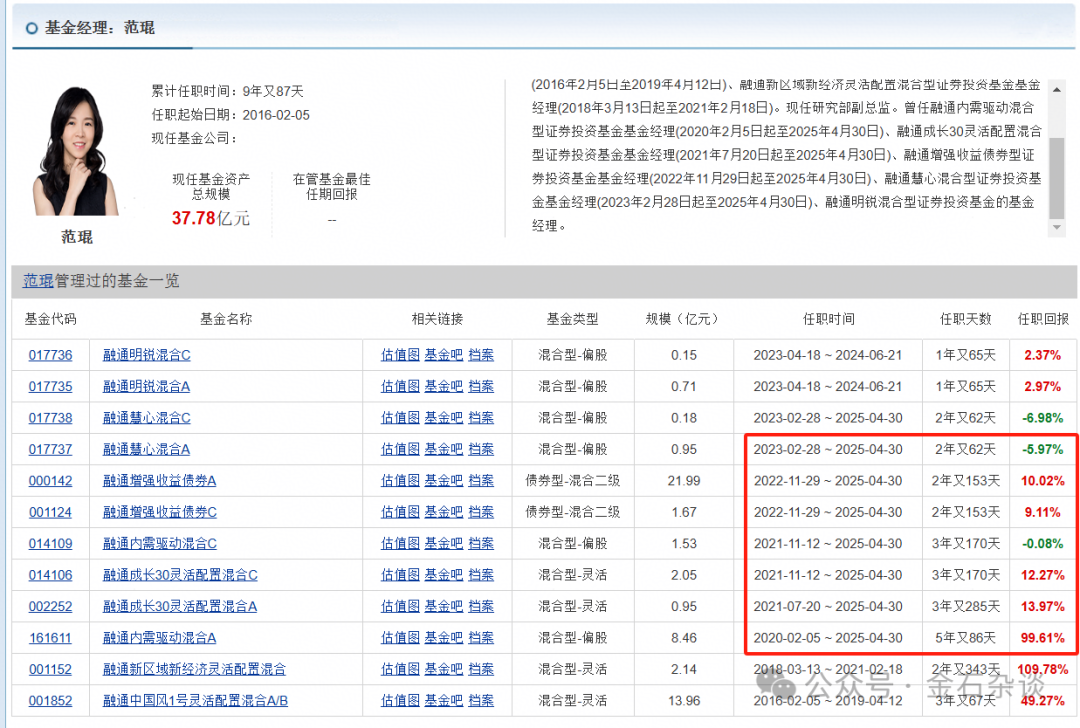Viewport: 1080px width, 728px height.
Task: Open fund code 017736 link
Action: tap(50, 355)
